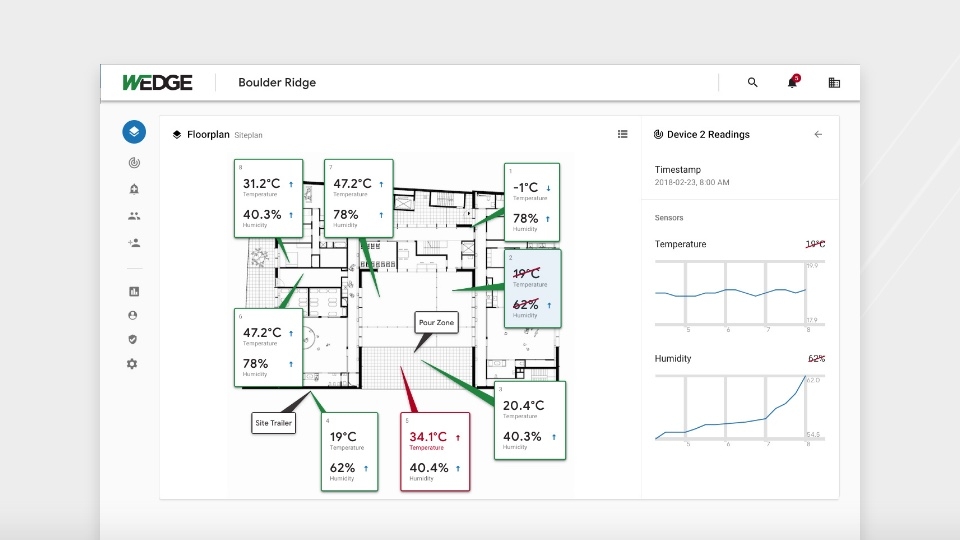This screenshot has height=540, width=960.
Task: Select device 3 card showing 20.4°C
Action: click(530, 421)
